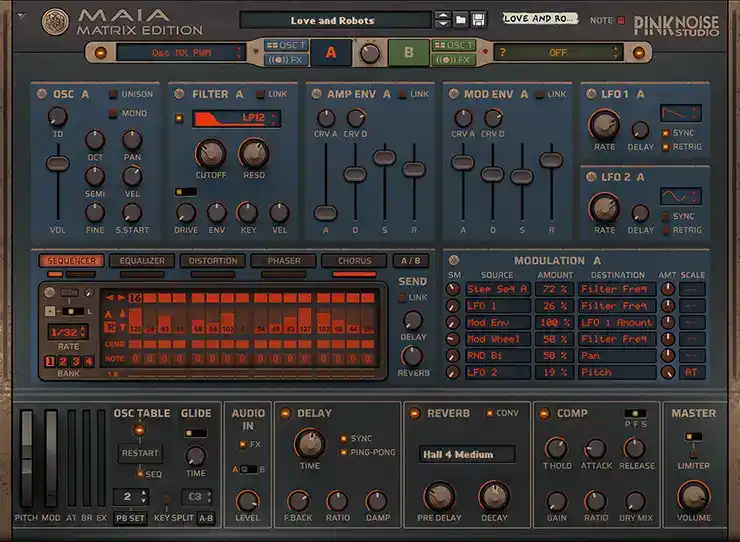Open the Step Seq A modulation source
The height and width of the screenshot is (542, 740).
(x=498, y=289)
